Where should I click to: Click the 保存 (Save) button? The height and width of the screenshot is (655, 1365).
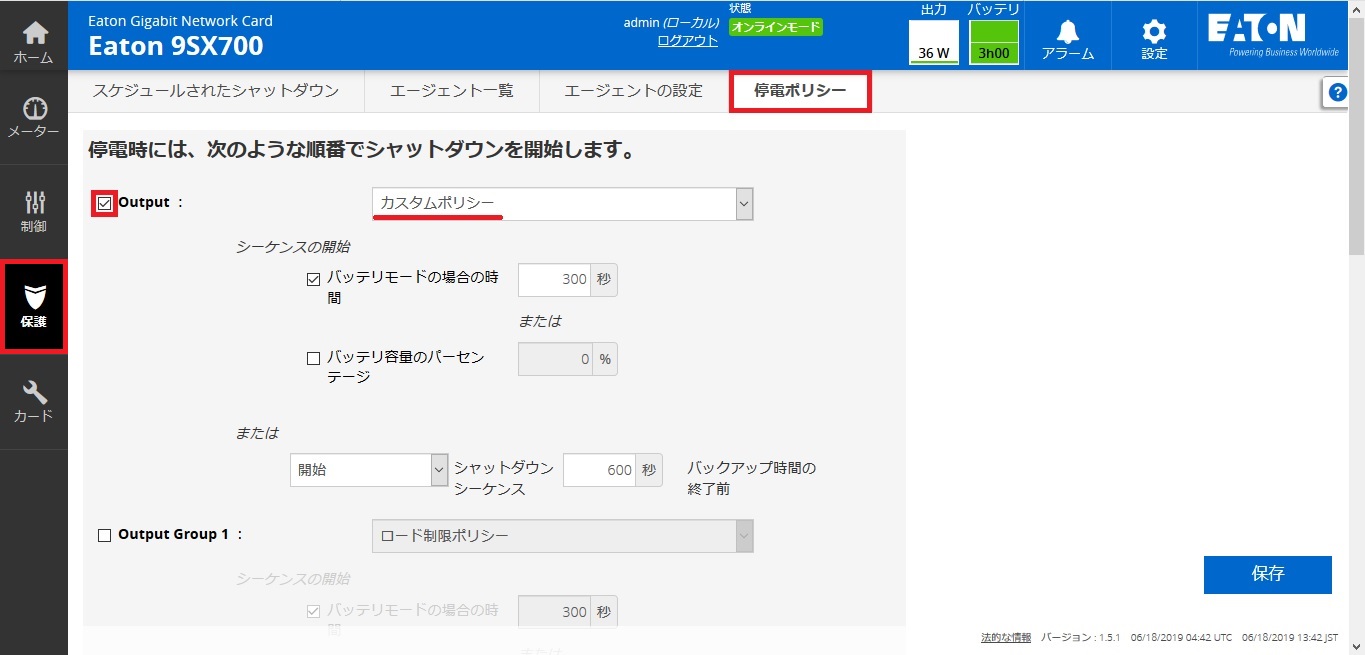(x=1267, y=574)
